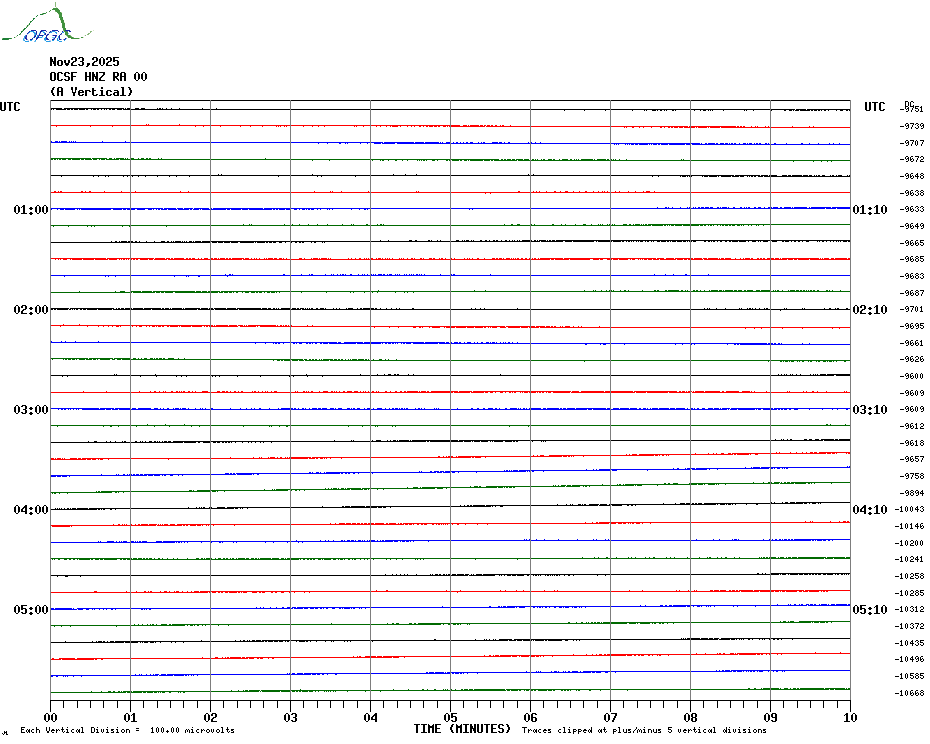
Task: Click the DC offset value -9657
Action: pyautogui.click(x=912, y=459)
